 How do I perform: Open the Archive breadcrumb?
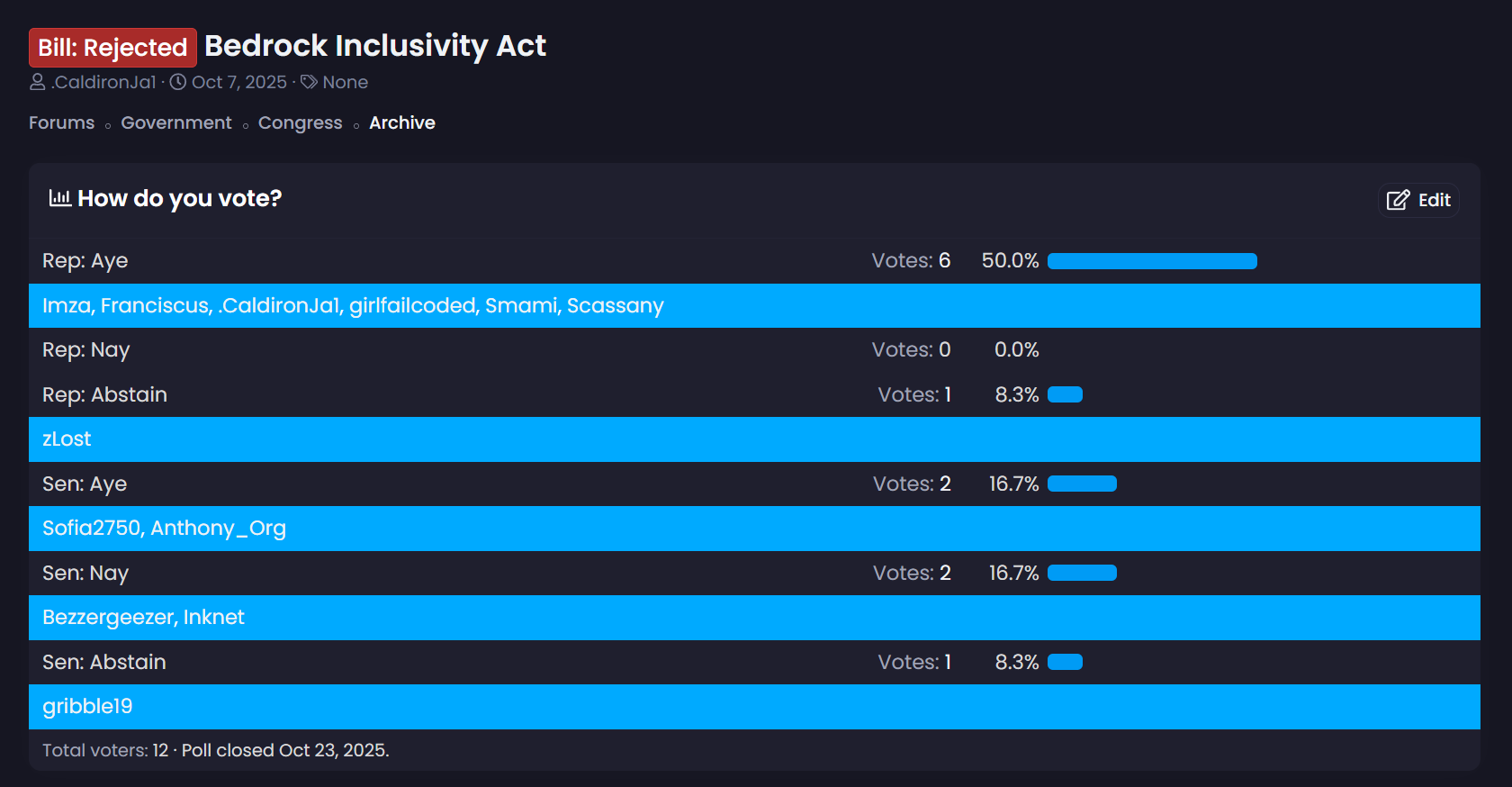pos(401,122)
